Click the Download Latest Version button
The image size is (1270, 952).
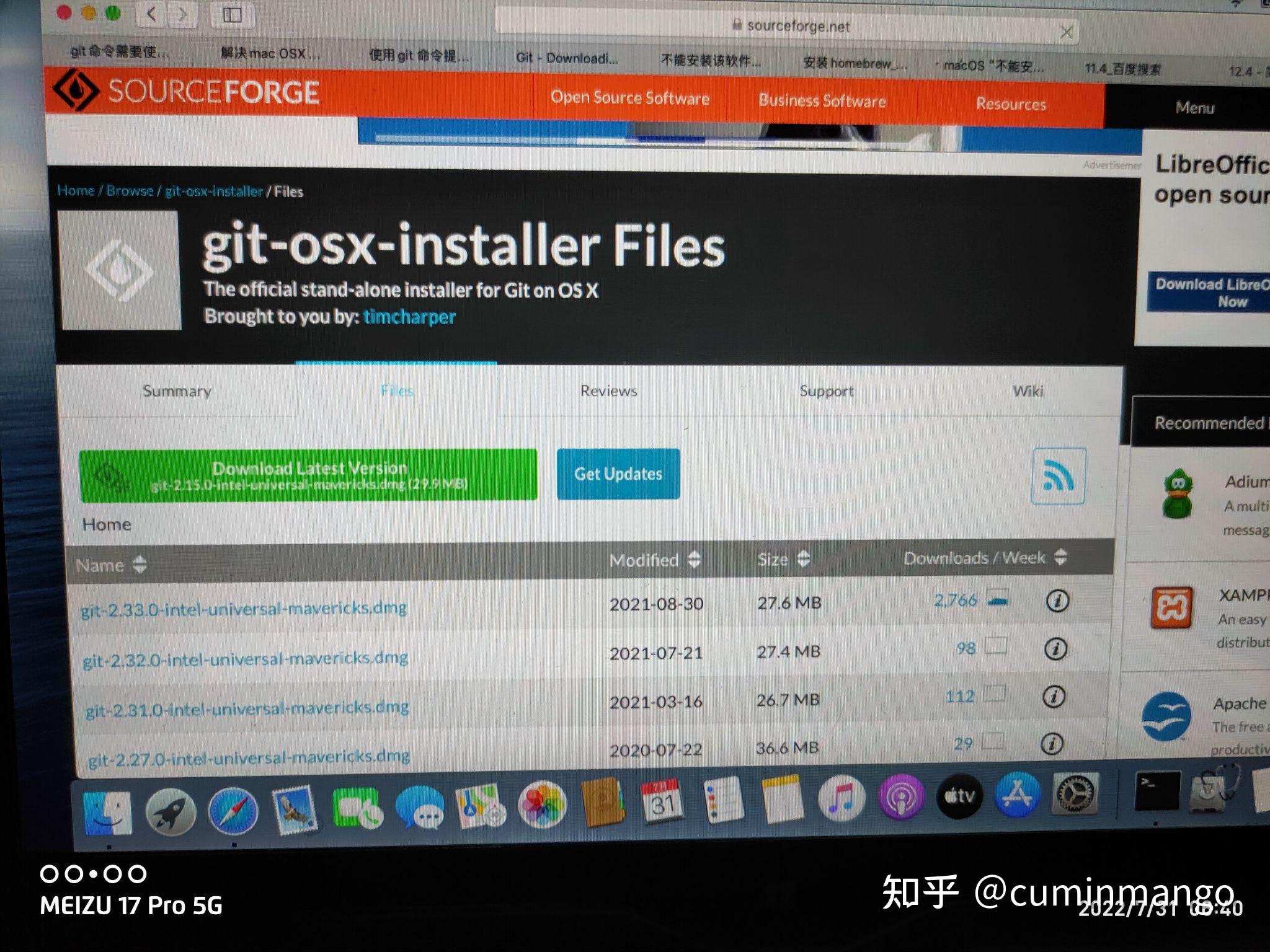[308, 475]
